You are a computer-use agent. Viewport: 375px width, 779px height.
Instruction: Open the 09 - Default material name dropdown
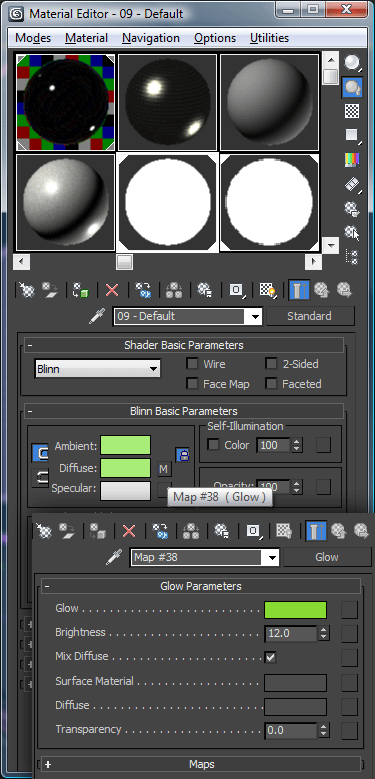[x=188, y=316]
